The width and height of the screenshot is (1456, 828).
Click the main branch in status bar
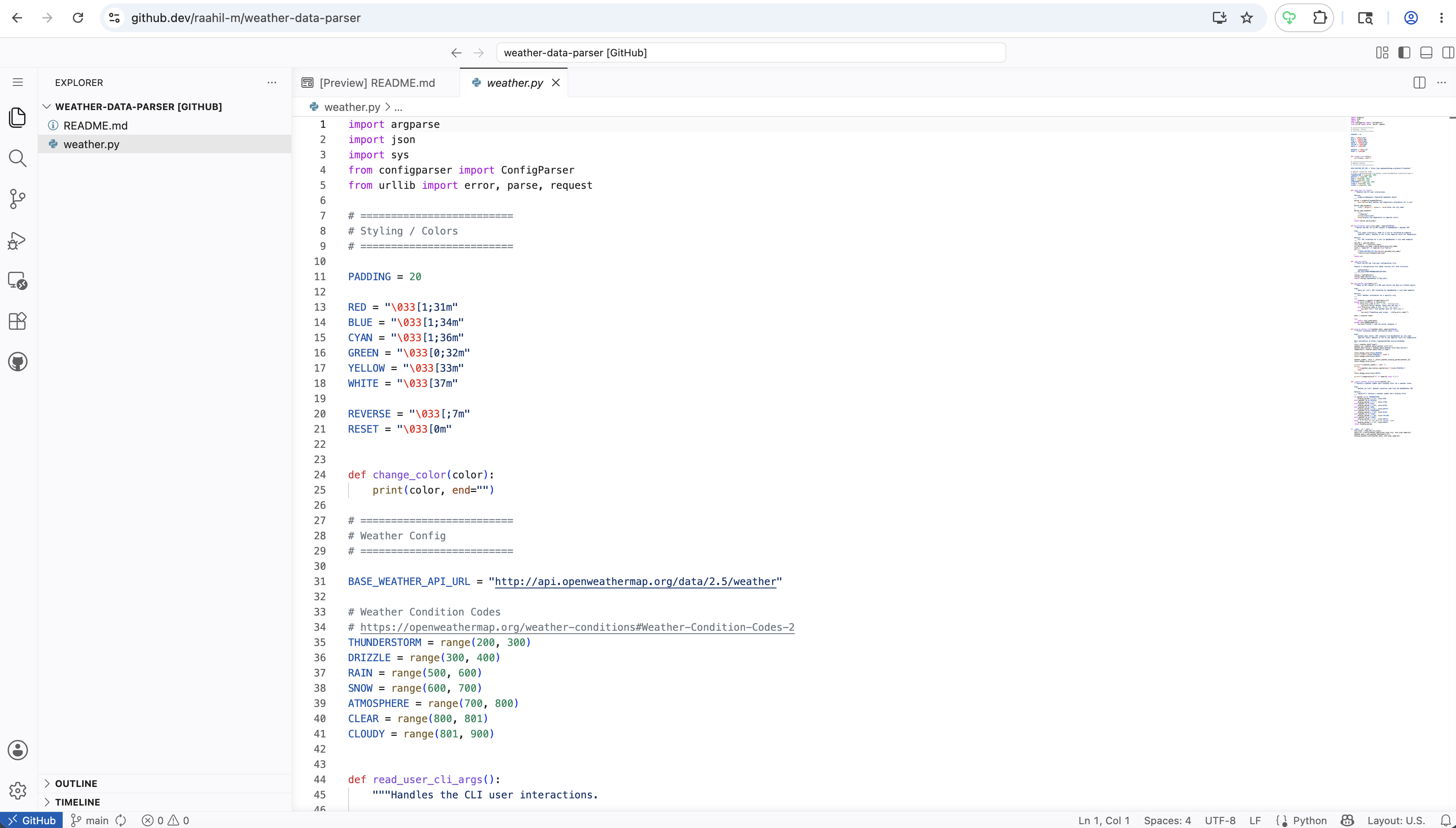click(89, 821)
